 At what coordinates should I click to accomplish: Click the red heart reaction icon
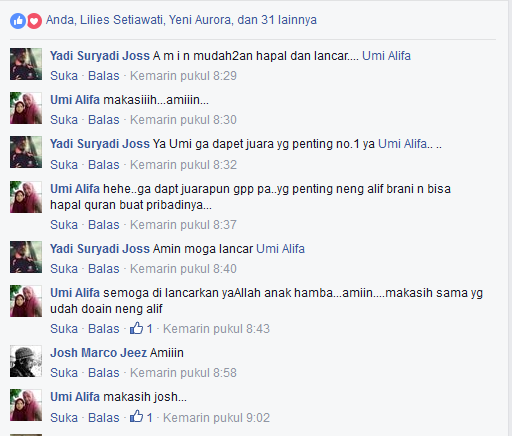click(x=34, y=21)
